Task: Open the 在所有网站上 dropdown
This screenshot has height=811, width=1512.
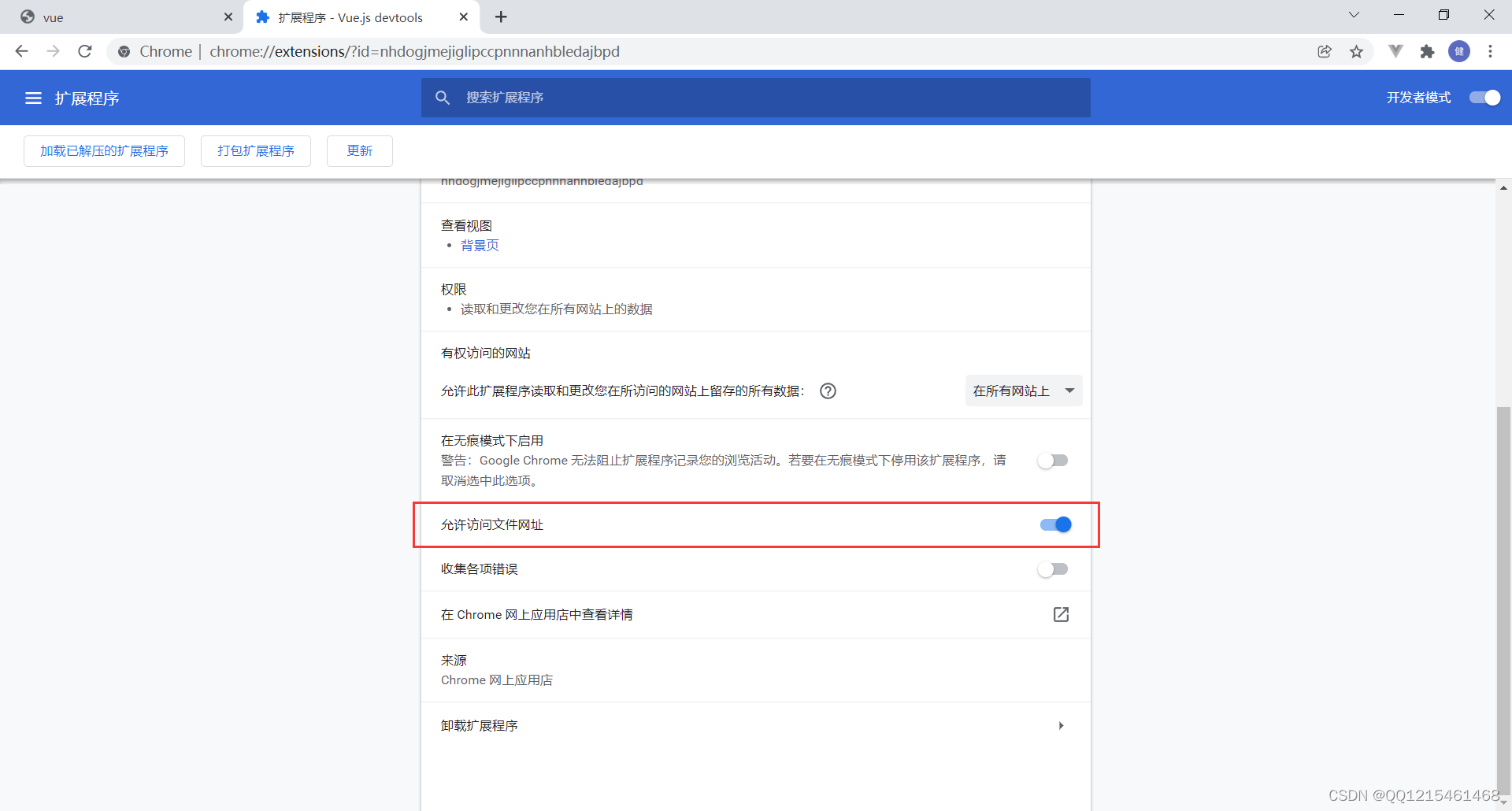Action: [1023, 391]
